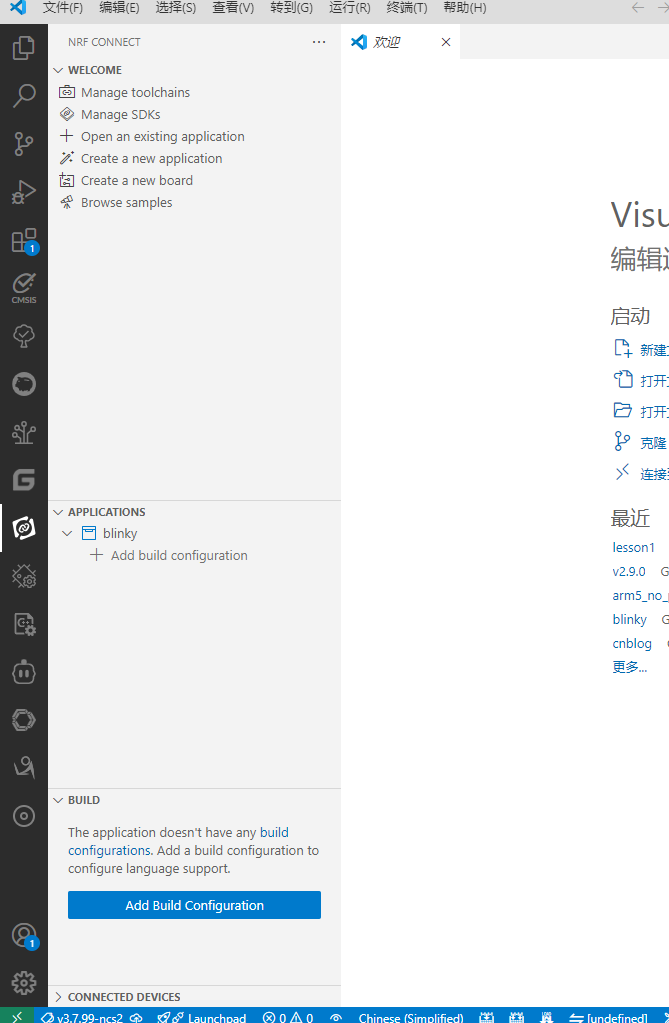Click Manage SDKs

point(120,115)
